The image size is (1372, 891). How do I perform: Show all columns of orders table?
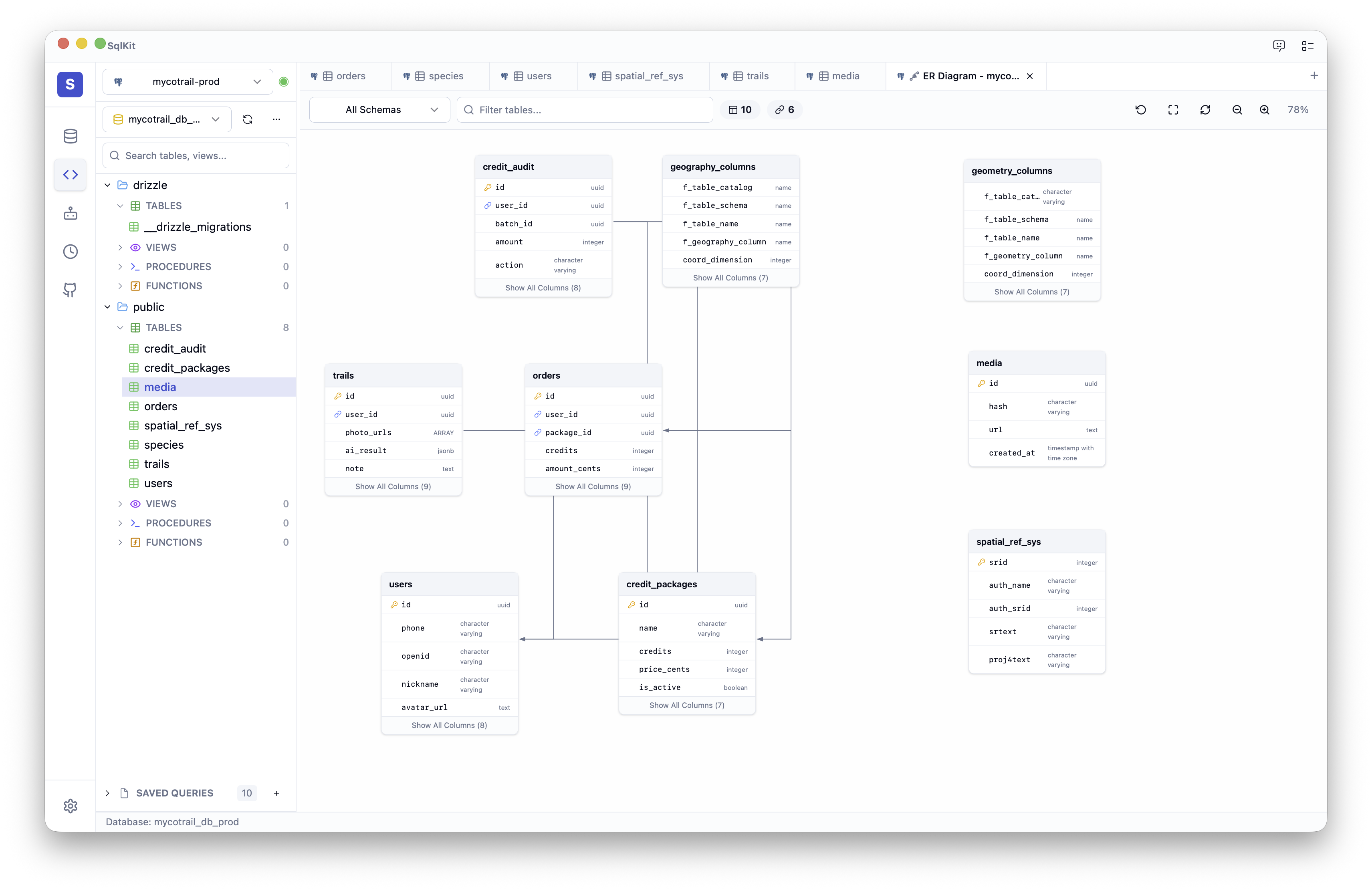[593, 486]
